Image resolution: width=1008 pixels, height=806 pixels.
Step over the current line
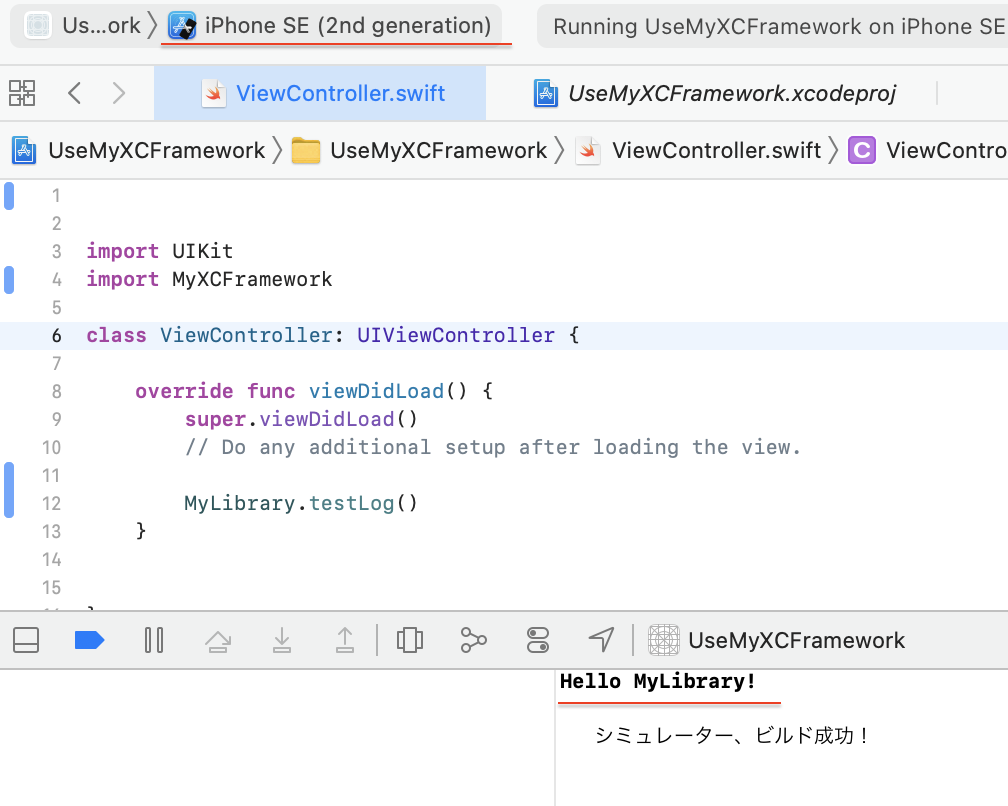pyautogui.click(x=218, y=640)
